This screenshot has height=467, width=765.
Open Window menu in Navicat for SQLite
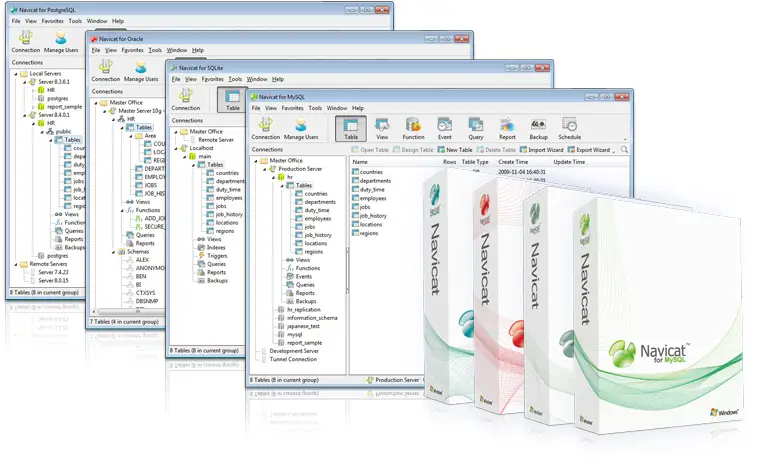(257, 79)
